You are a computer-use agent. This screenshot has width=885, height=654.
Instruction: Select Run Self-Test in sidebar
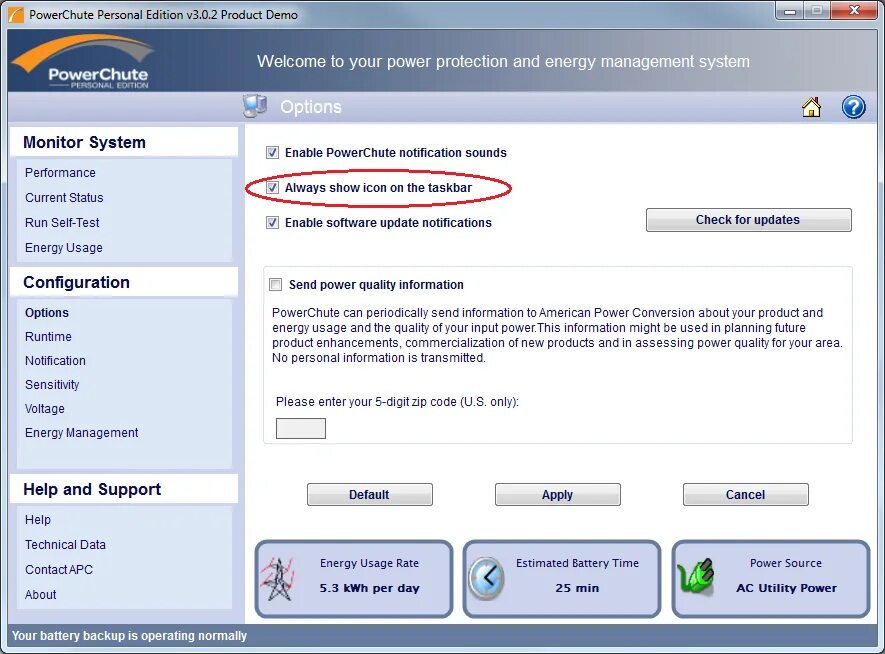tap(62, 222)
